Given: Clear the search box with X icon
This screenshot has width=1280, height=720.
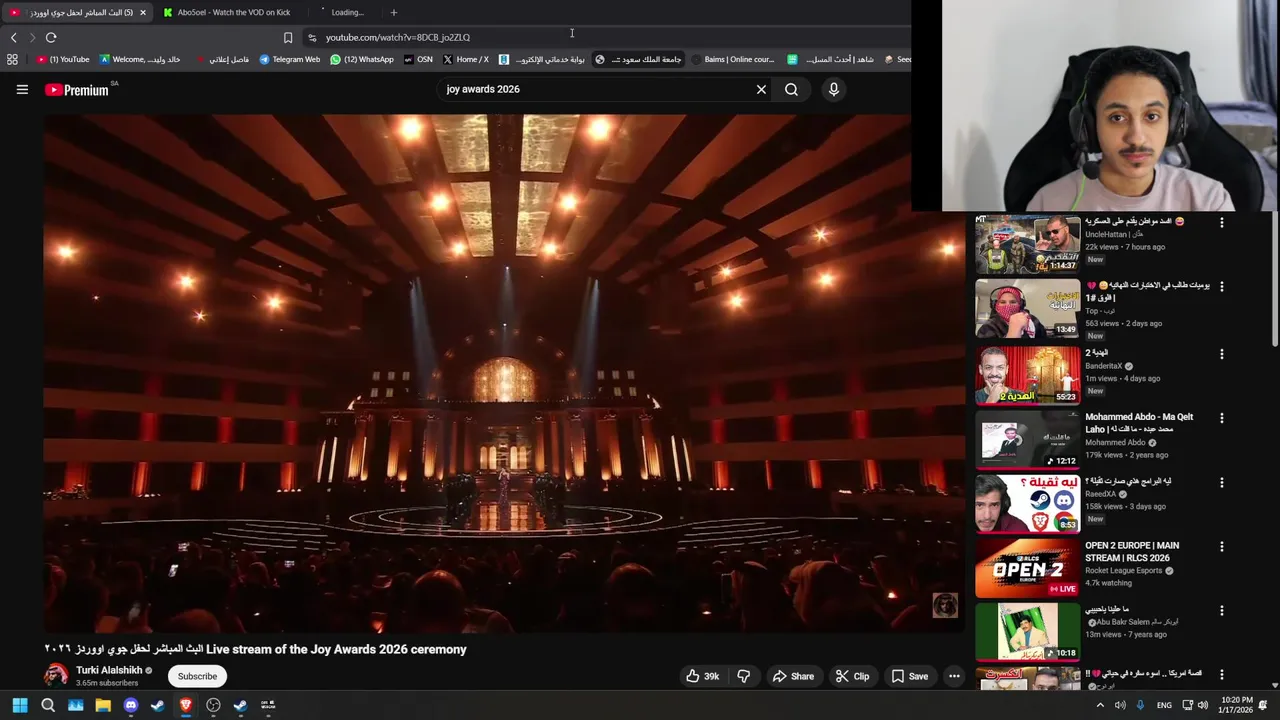Looking at the screenshot, I should (x=761, y=89).
